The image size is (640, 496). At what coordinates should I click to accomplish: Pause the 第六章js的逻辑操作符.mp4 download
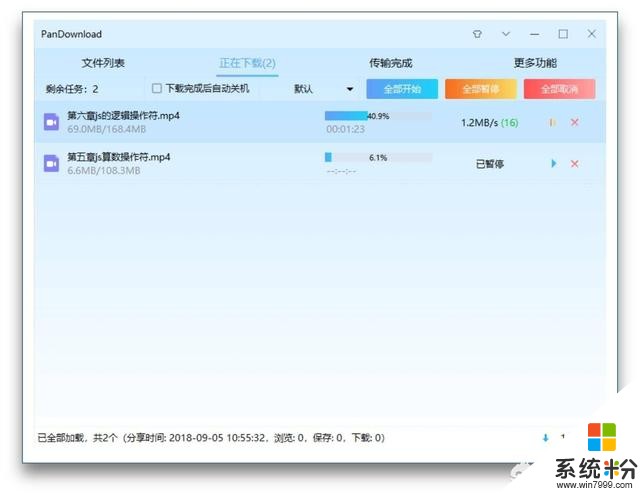pyautogui.click(x=553, y=122)
